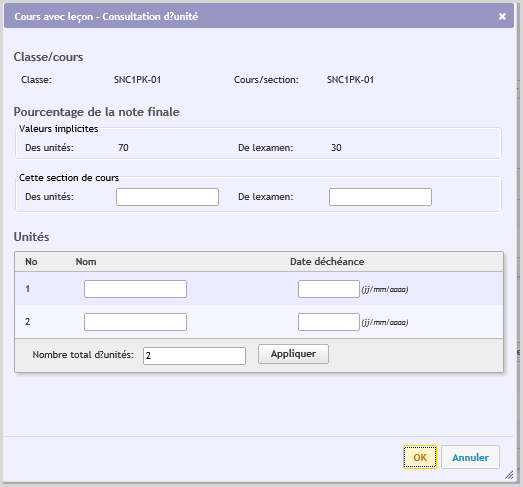The width and height of the screenshot is (523, 487).
Task: Click the Nombre total d?unités label
Action: (x=83, y=355)
